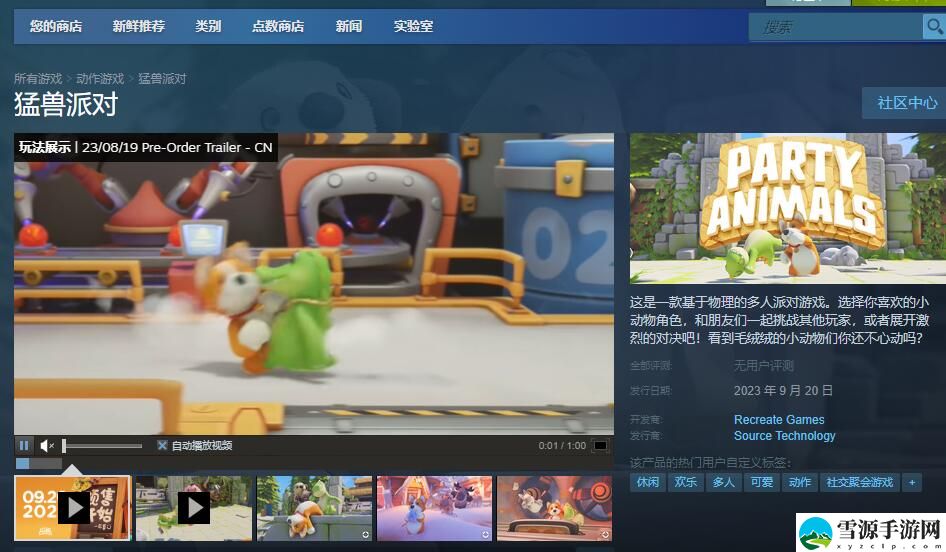The height and width of the screenshot is (552, 946).
Task: Click the plus add-tag button
Action: click(x=912, y=482)
